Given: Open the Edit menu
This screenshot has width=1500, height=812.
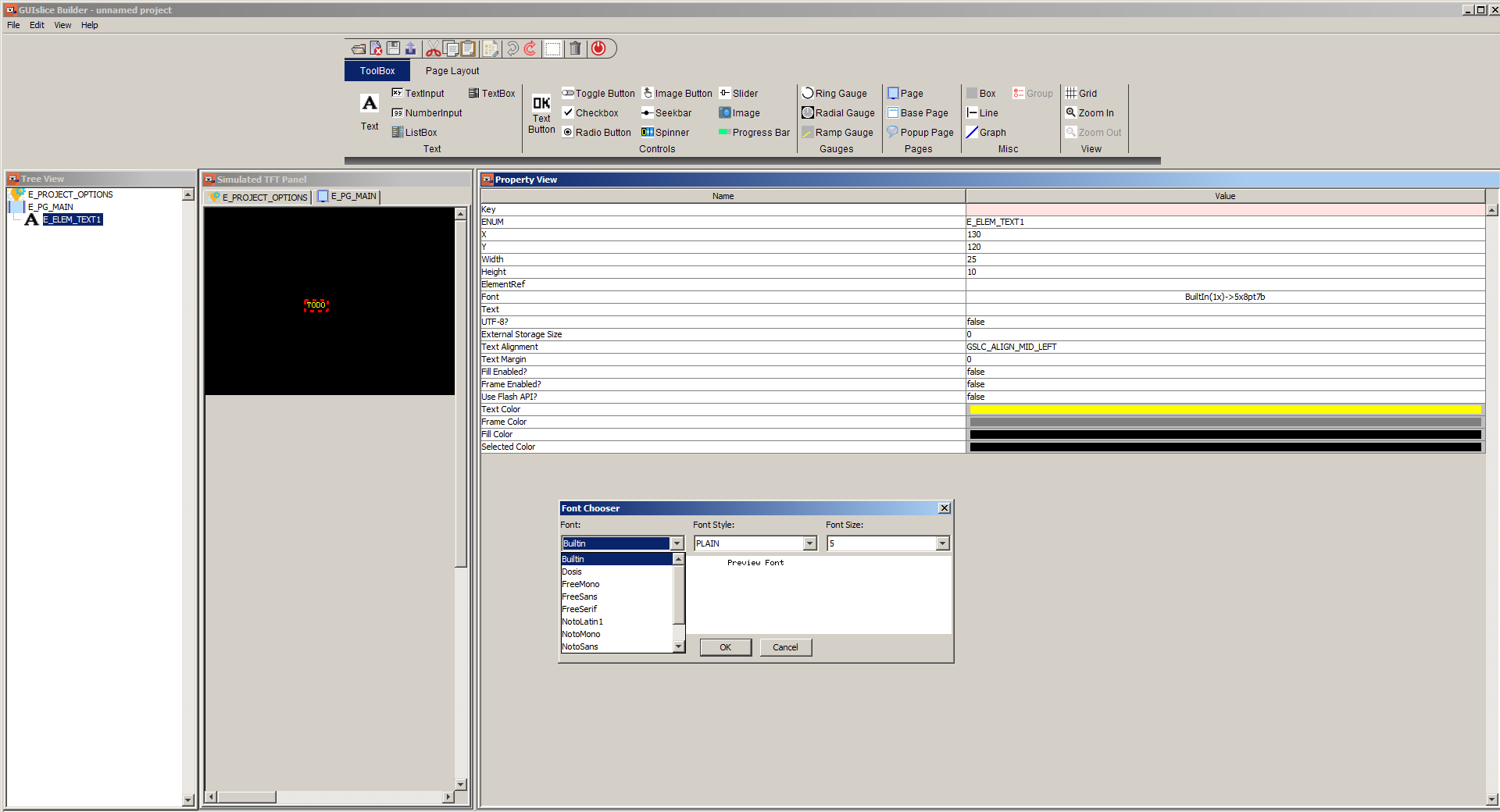Looking at the screenshot, I should pyautogui.click(x=37, y=25).
